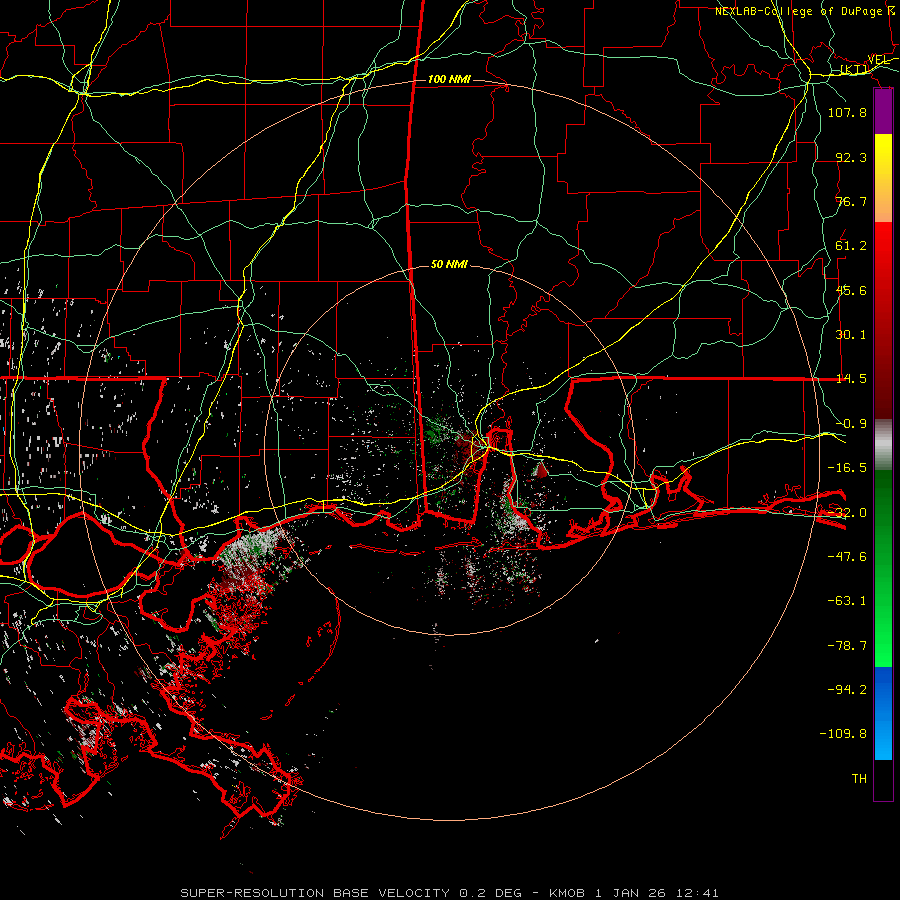Select the 30.1 scale value
900x900 pixels.
pos(851,335)
